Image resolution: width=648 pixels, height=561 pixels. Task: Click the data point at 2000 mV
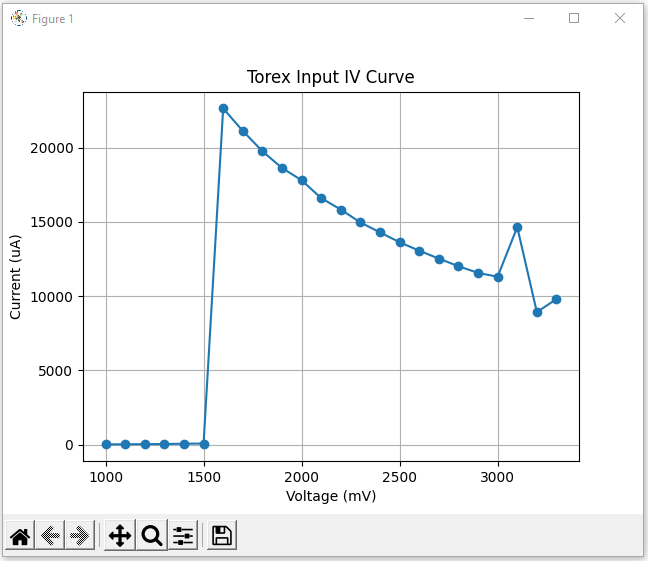303,181
